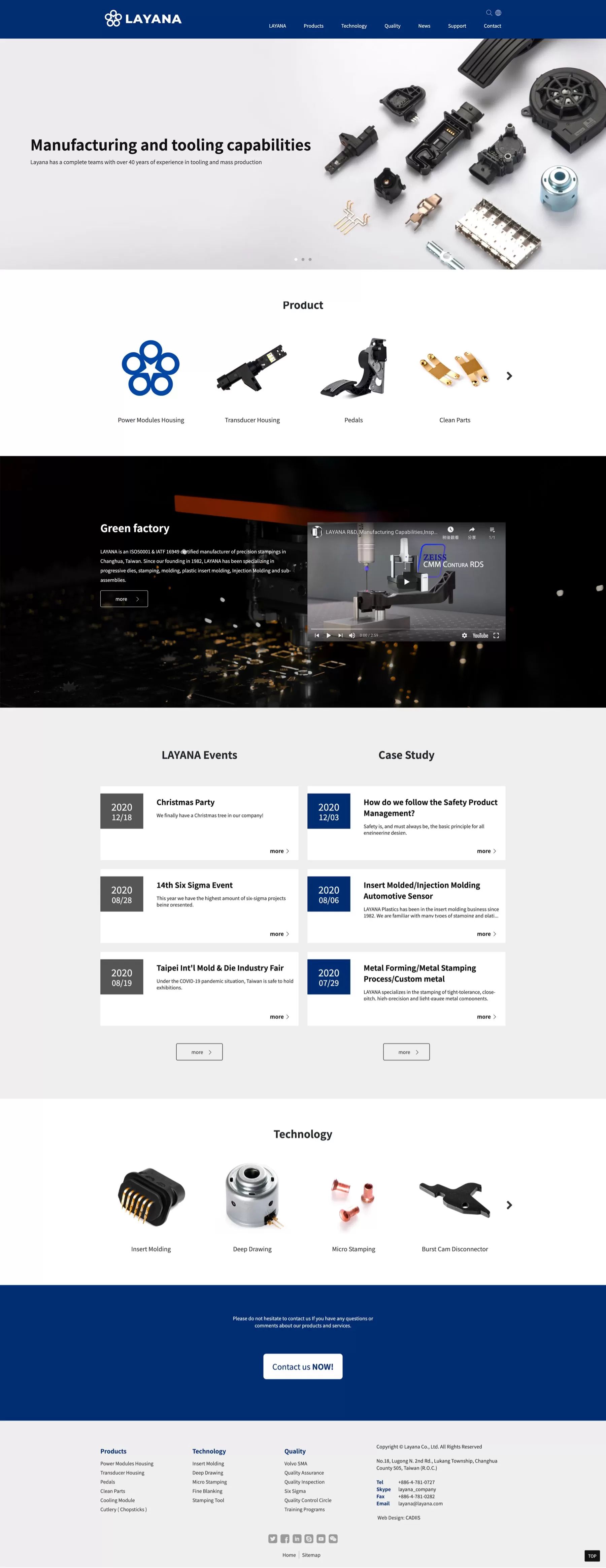Open the Transducer Housing product image
The height and width of the screenshot is (1568, 606).
pos(252,368)
